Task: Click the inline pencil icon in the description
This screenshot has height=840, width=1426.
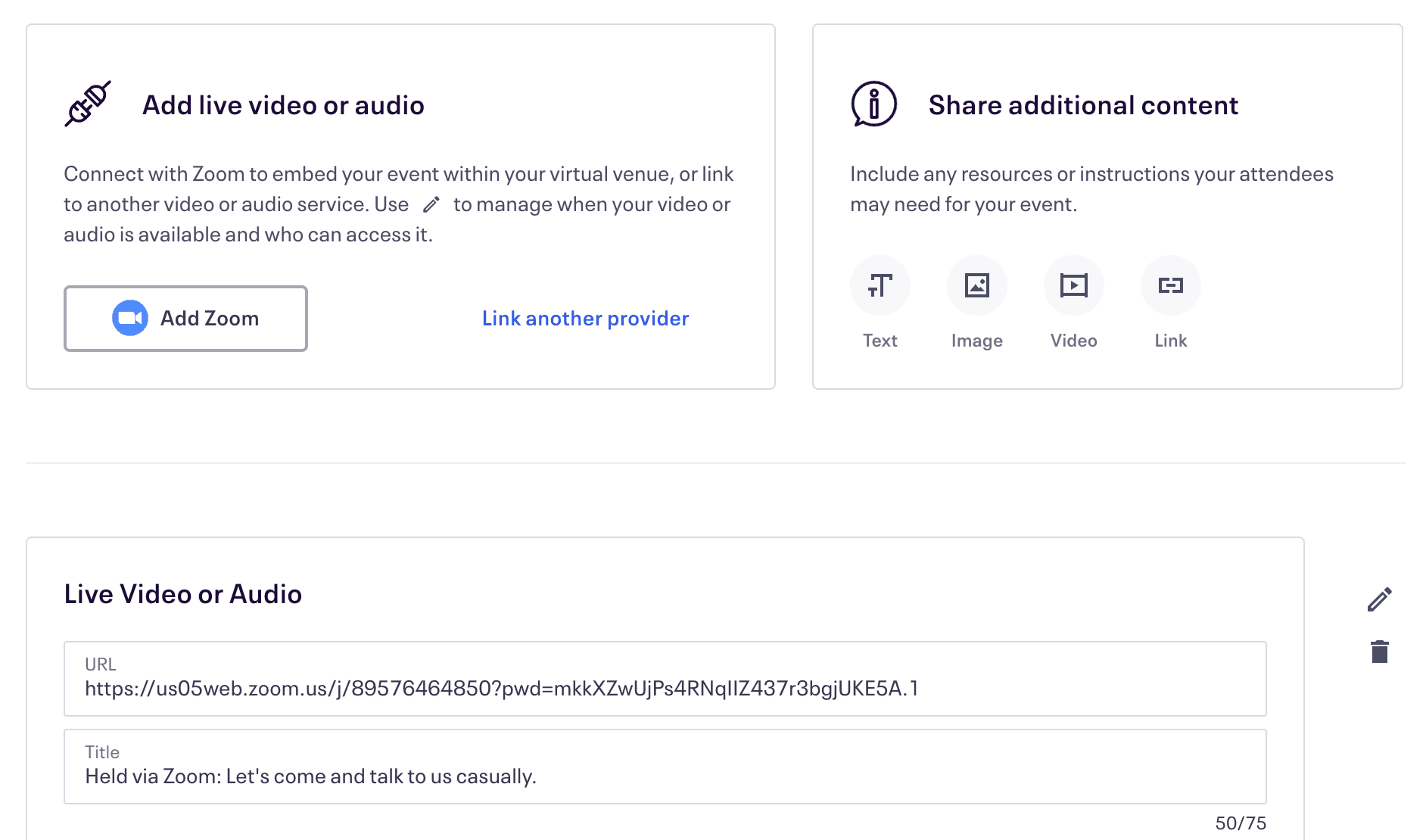Action: point(431,205)
